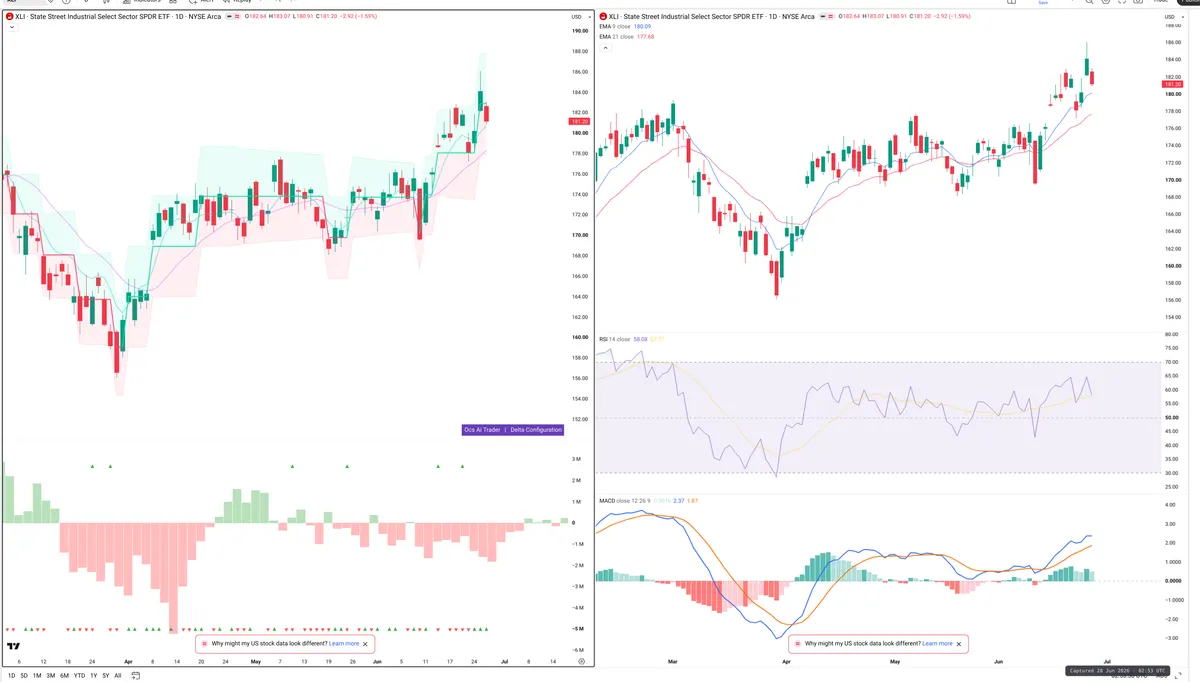This screenshot has height=682, width=1200.
Task: Click the XLI symbol logo in left chart
Action: pyautogui.click(x=9, y=17)
